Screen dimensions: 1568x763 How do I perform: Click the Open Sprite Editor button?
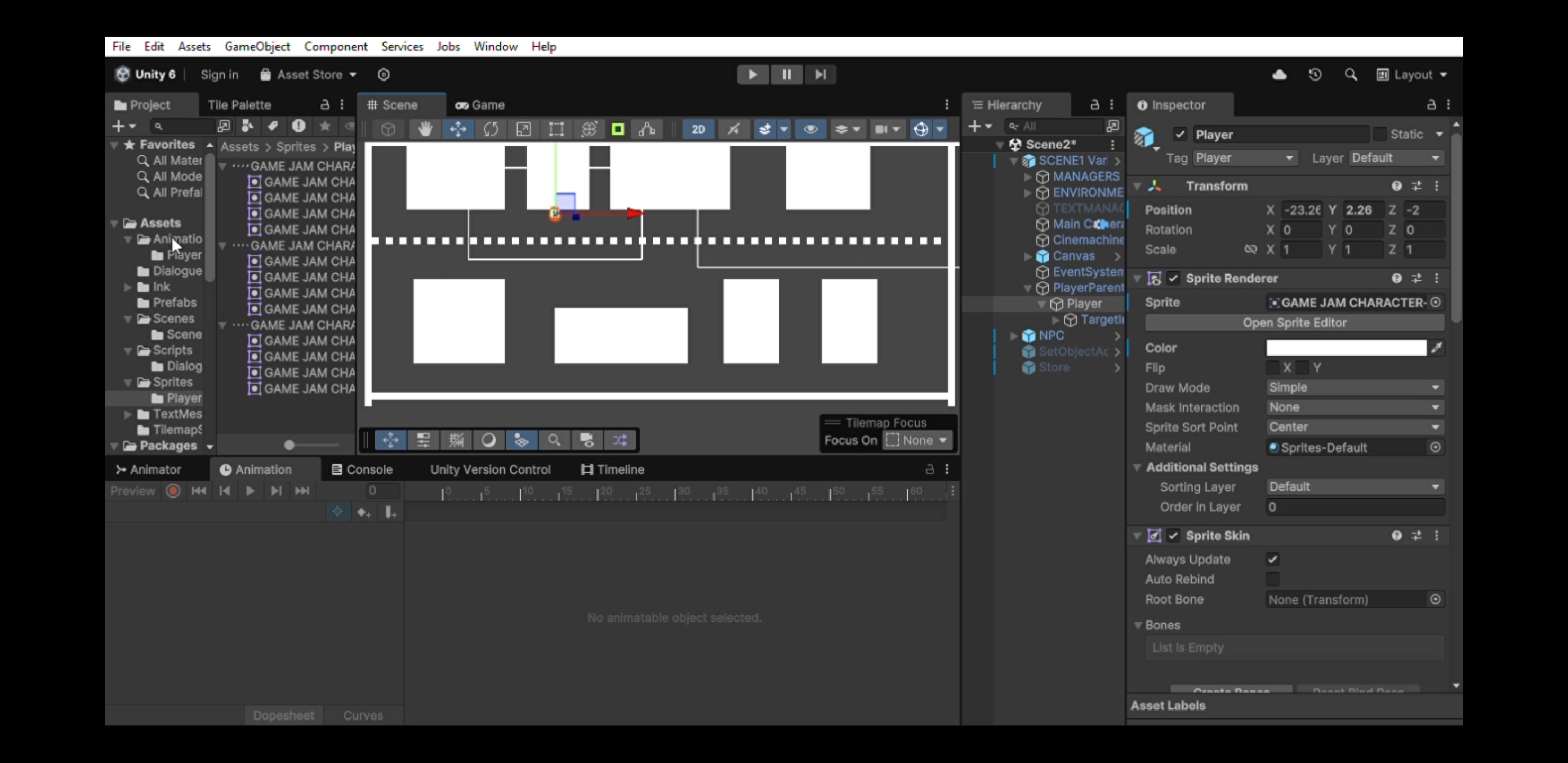point(1294,323)
